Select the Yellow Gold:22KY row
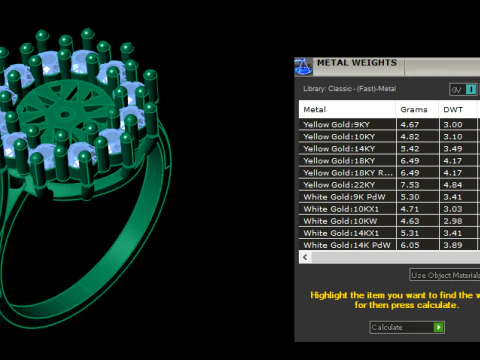 pos(389,185)
